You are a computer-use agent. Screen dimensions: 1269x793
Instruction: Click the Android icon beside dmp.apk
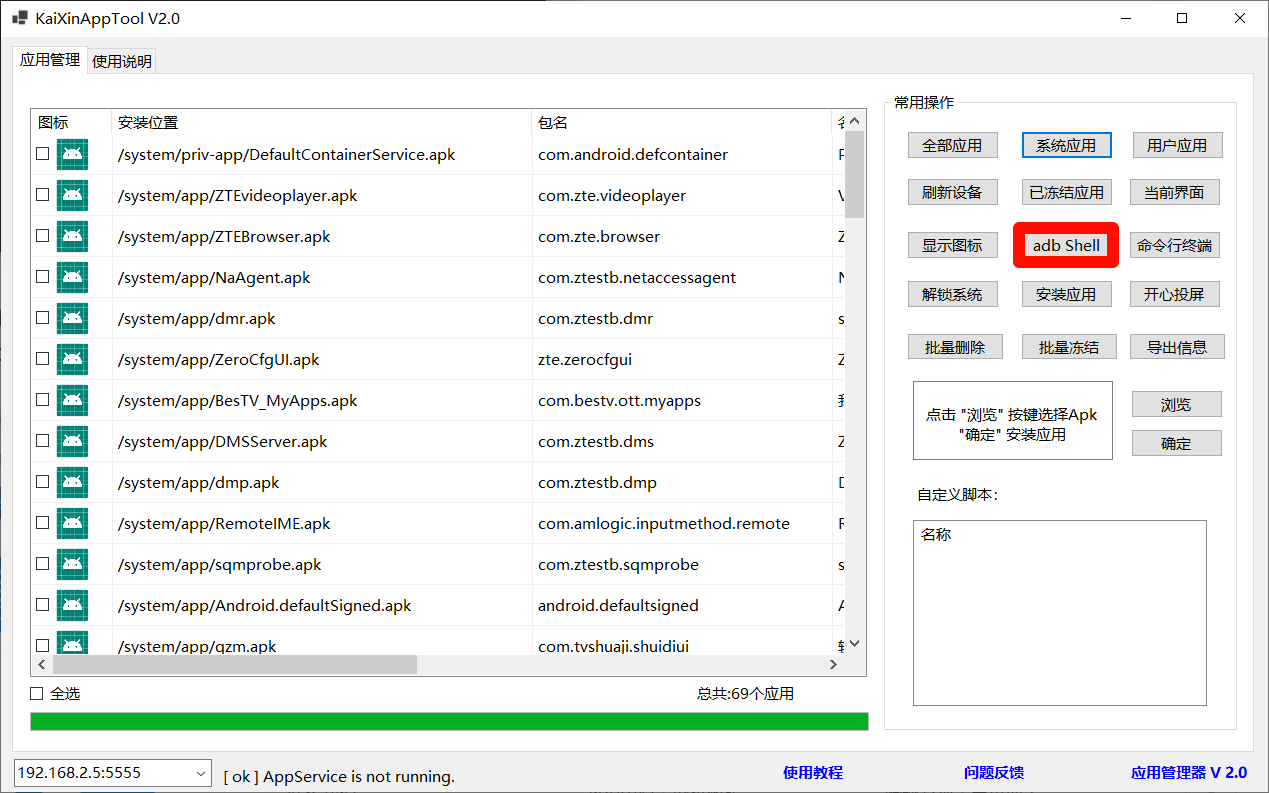(x=71, y=482)
